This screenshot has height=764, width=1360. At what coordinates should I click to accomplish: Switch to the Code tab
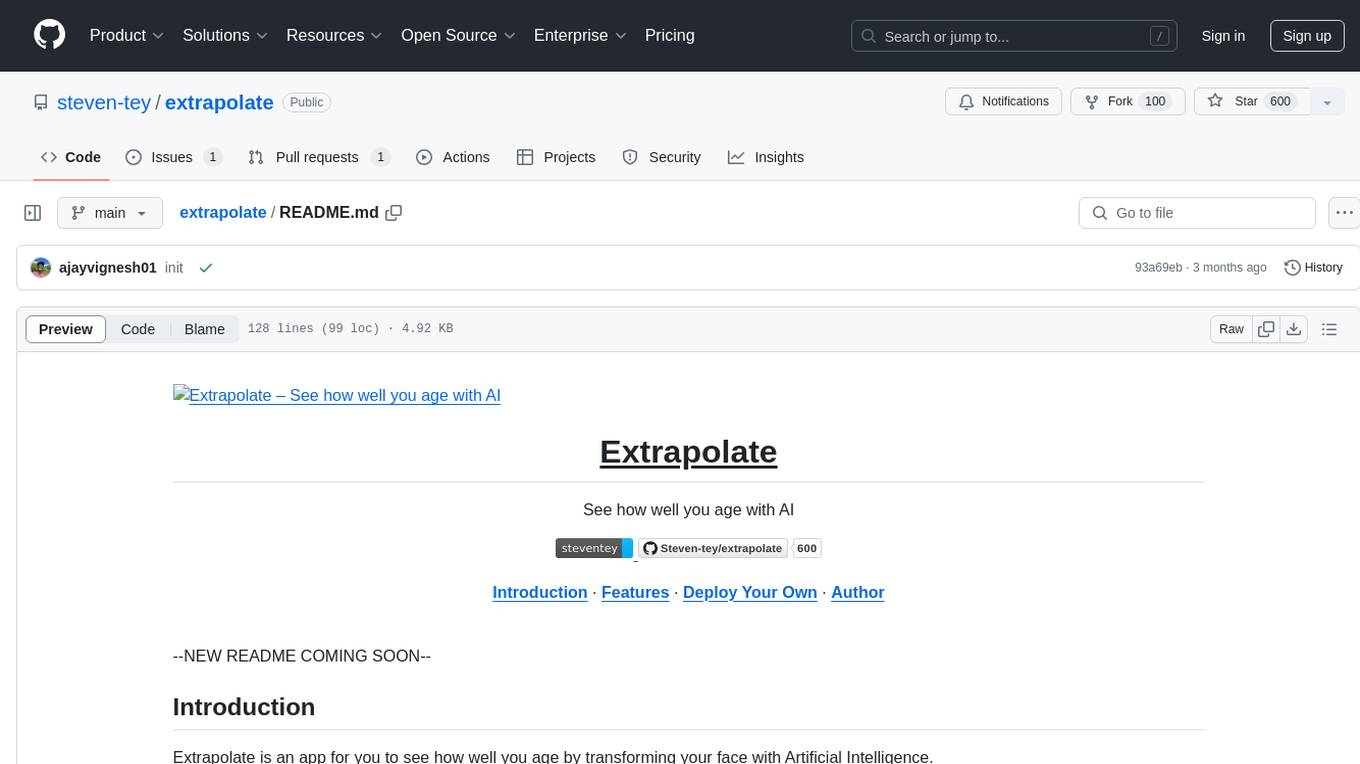71,157
